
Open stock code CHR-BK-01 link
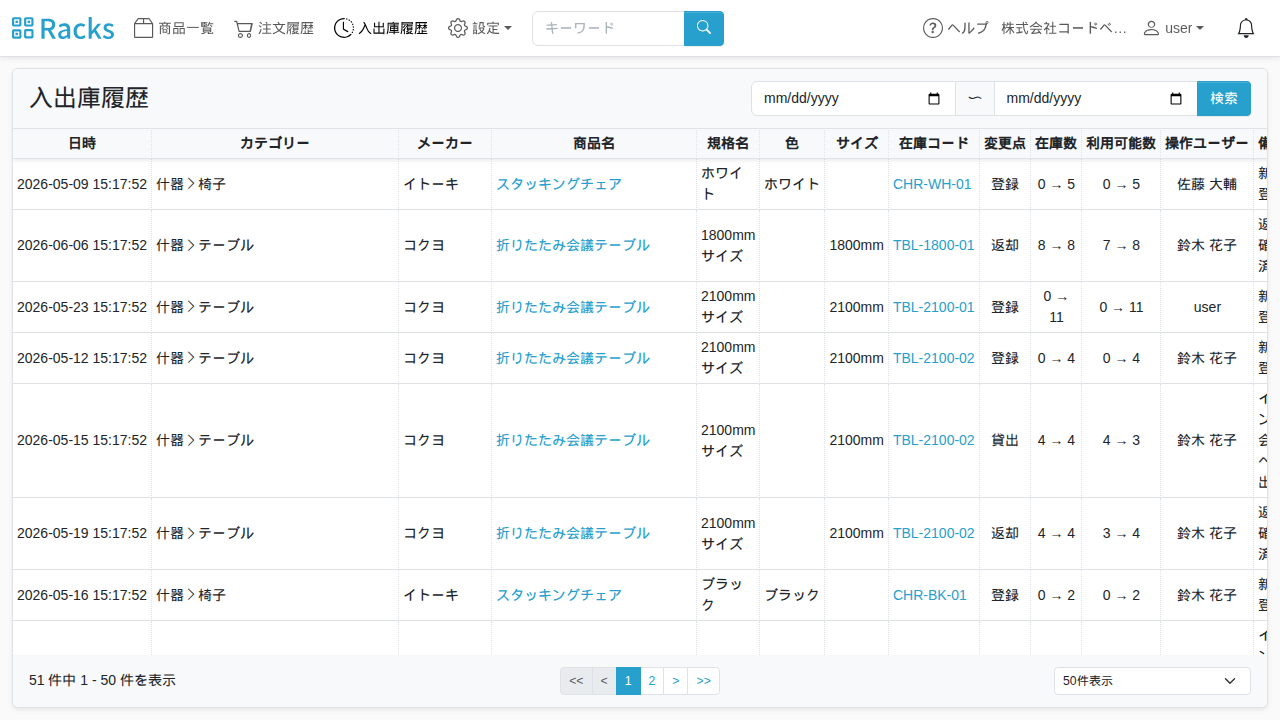point(930,595)
